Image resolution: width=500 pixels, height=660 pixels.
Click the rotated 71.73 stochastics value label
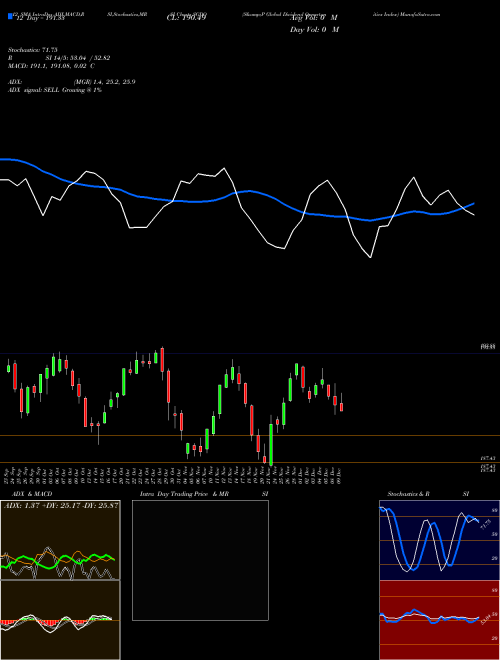(x=485, y=525)
